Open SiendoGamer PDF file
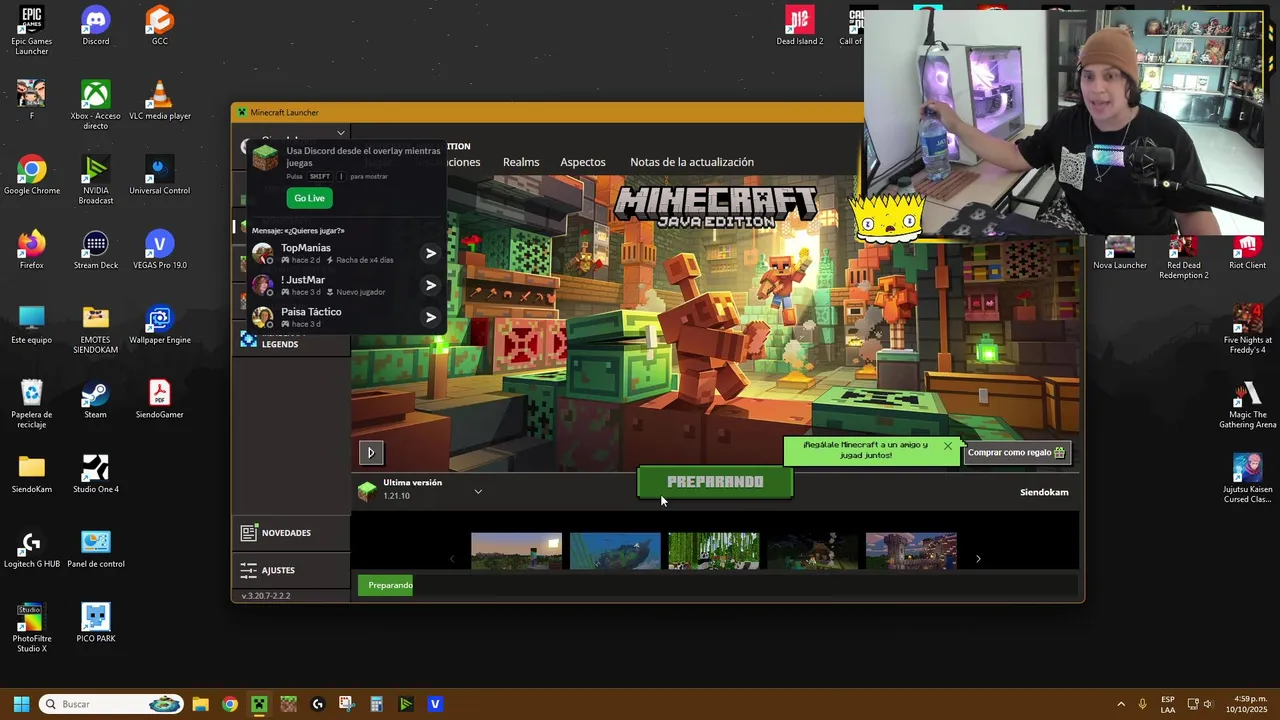The width and height of the screenshot is (1280, 720). 159,399
